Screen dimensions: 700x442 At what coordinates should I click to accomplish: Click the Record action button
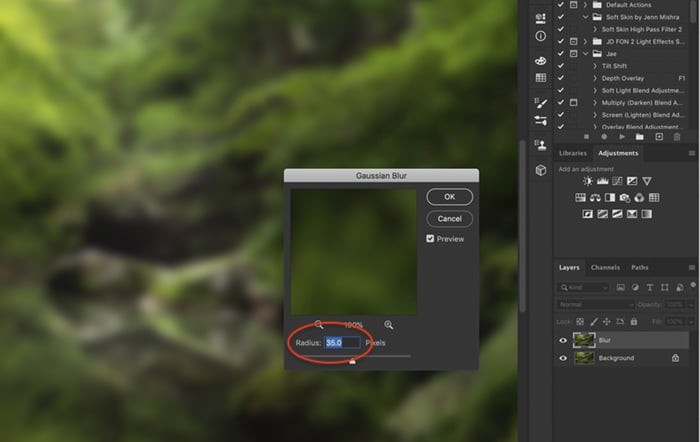tap(604, 137)
